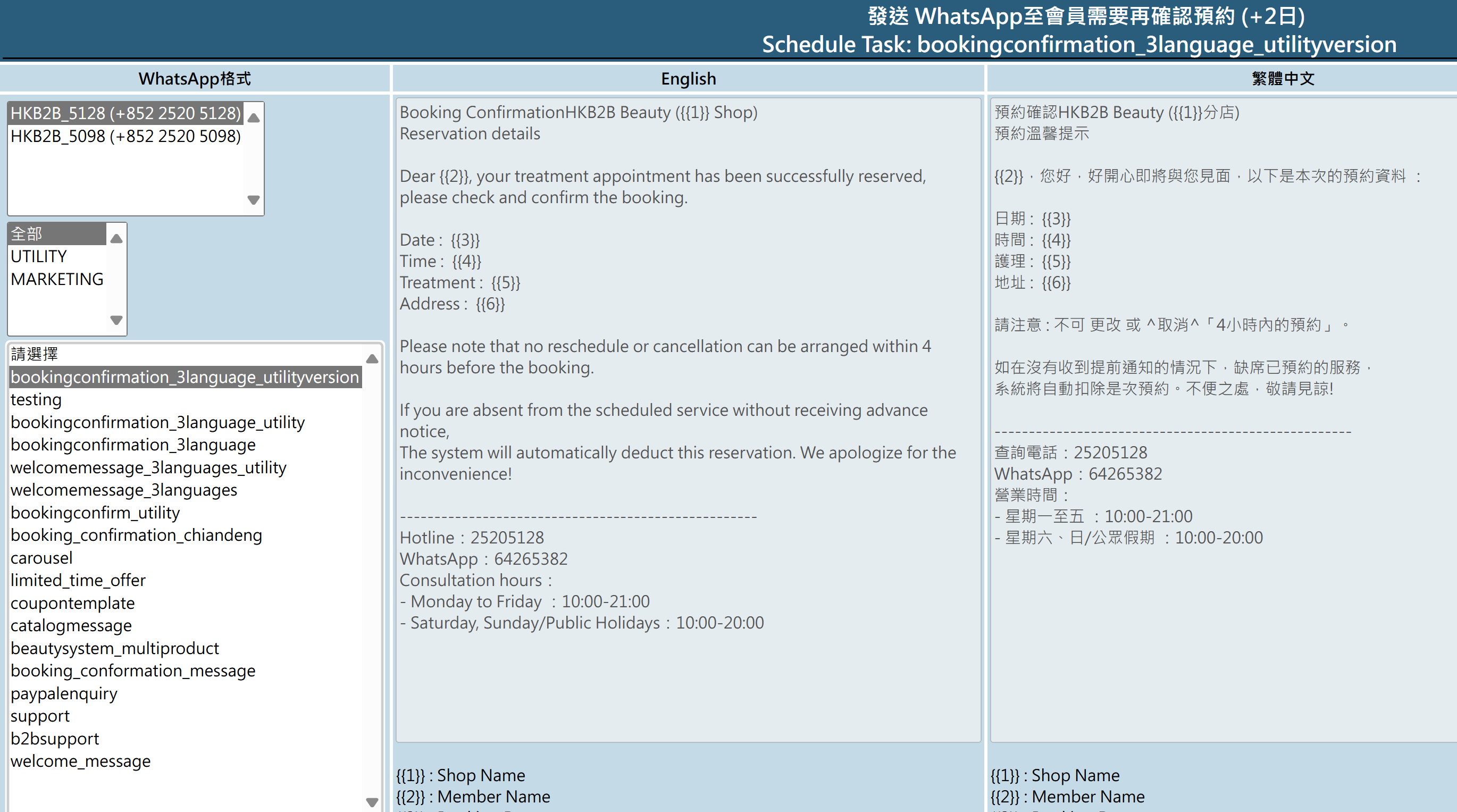Select booking_conformation_message template
Screen dimensions: 1457x812
186,671
